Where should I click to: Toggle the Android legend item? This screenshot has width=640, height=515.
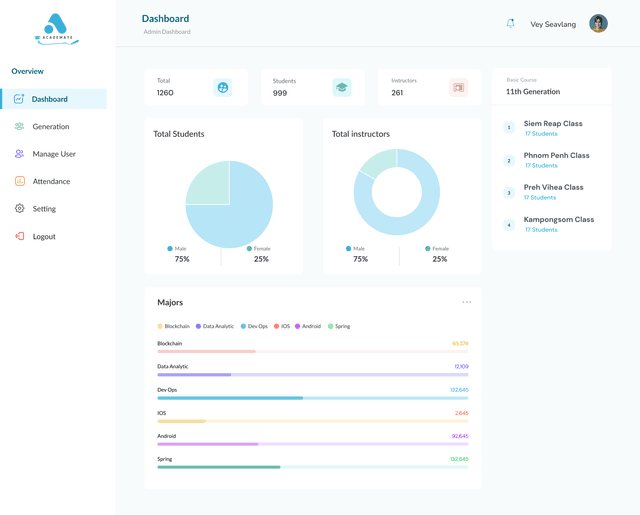308,326
